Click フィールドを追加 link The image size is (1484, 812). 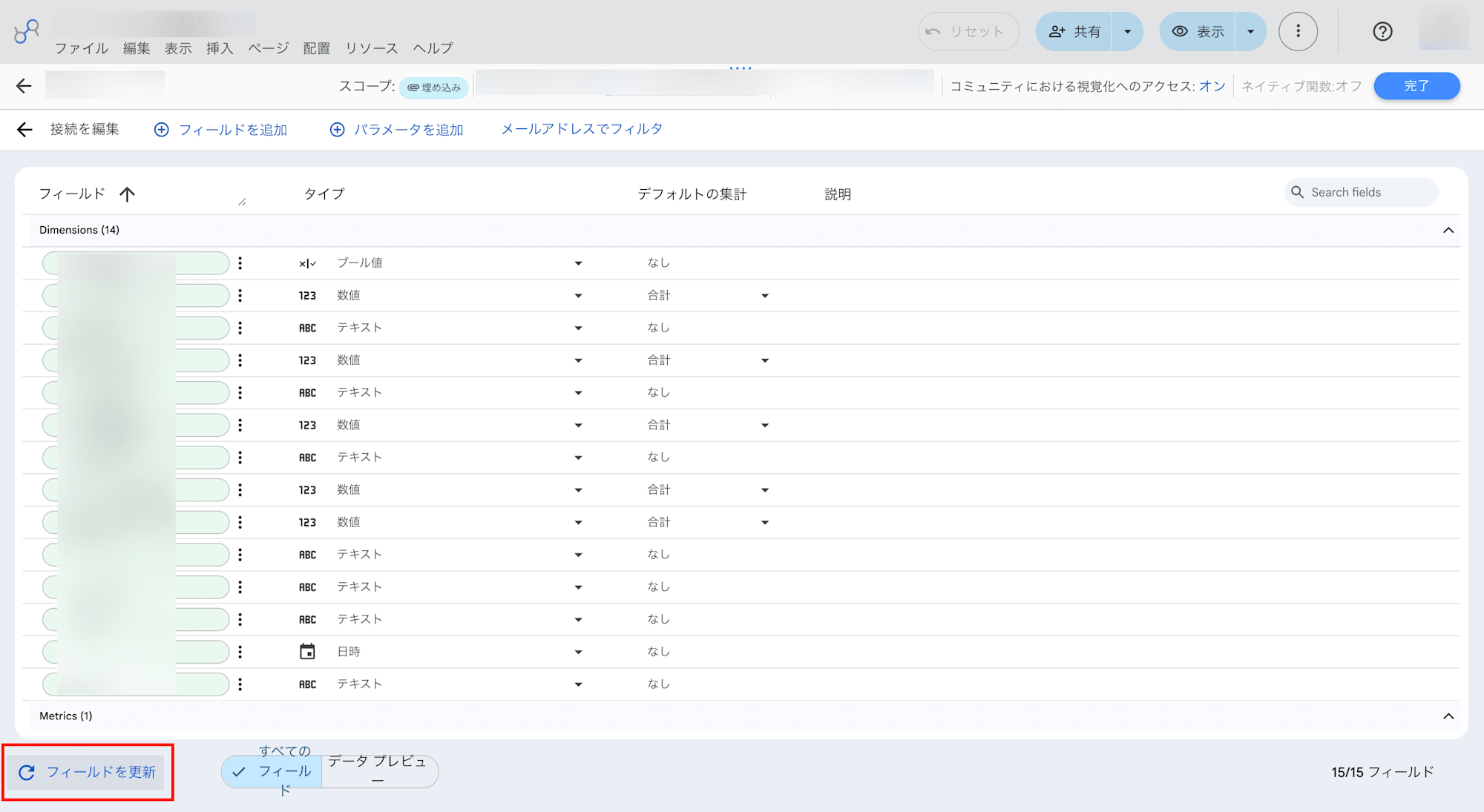[x=233, y=130]
